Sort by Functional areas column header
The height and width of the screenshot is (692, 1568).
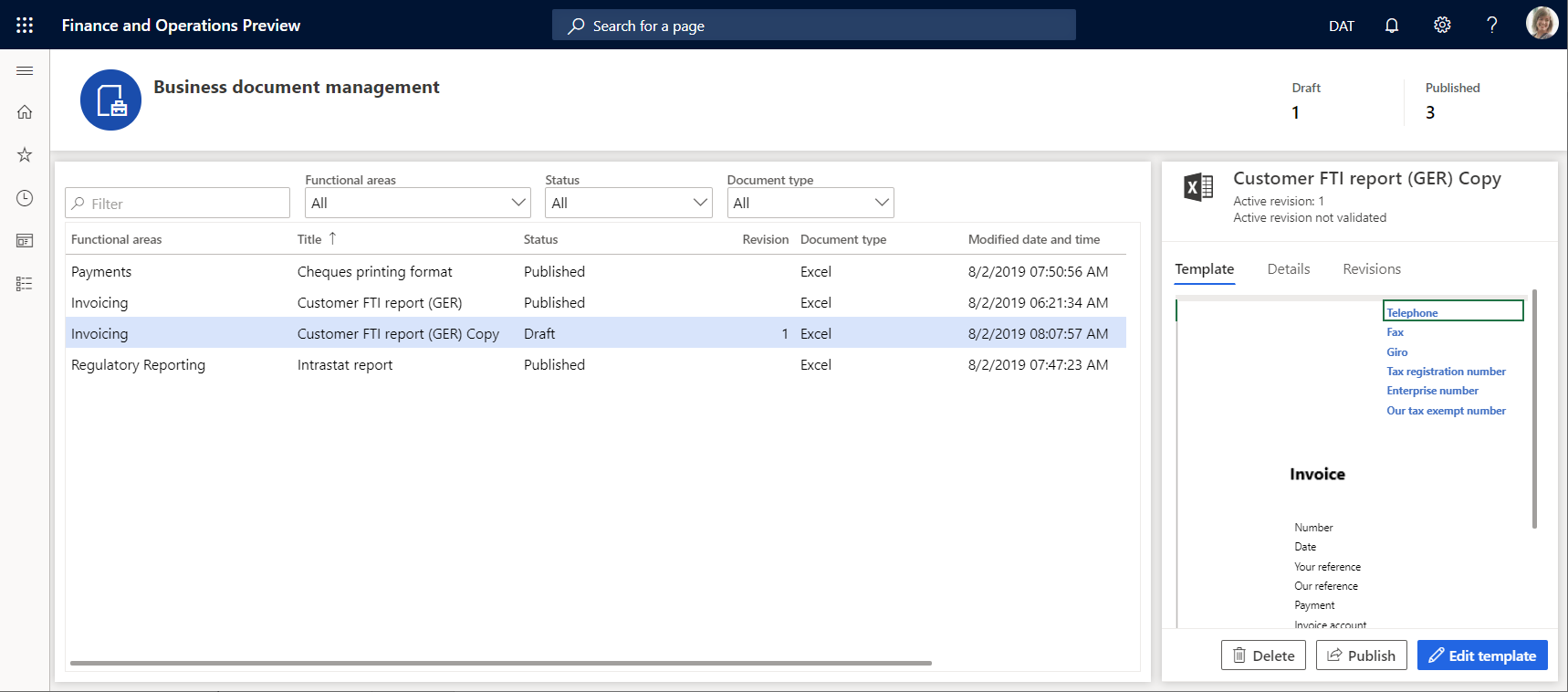[116, 239]
